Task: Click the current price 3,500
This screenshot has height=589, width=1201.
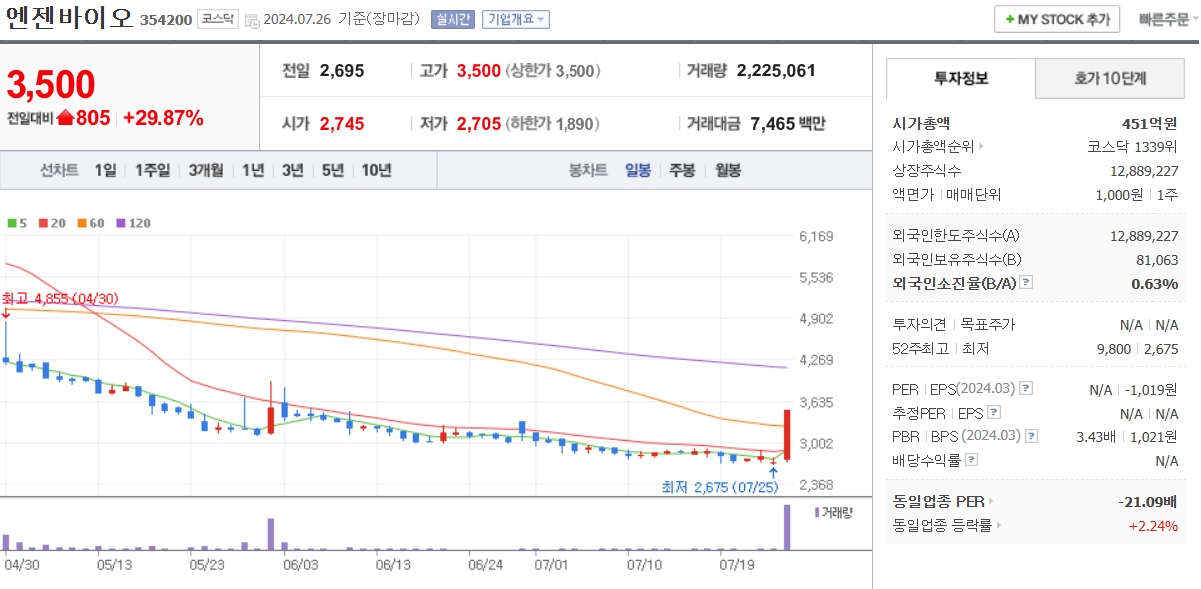Action: tap(51, 85)
